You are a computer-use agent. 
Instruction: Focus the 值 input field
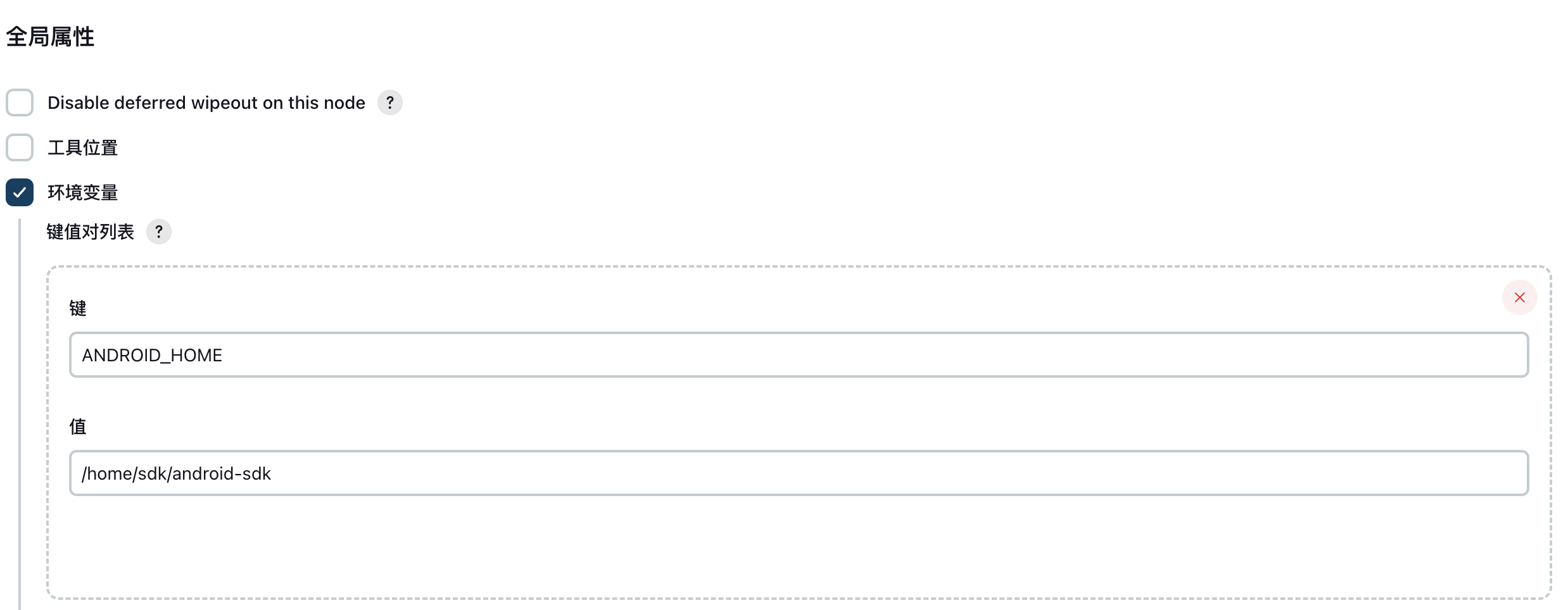798,473
